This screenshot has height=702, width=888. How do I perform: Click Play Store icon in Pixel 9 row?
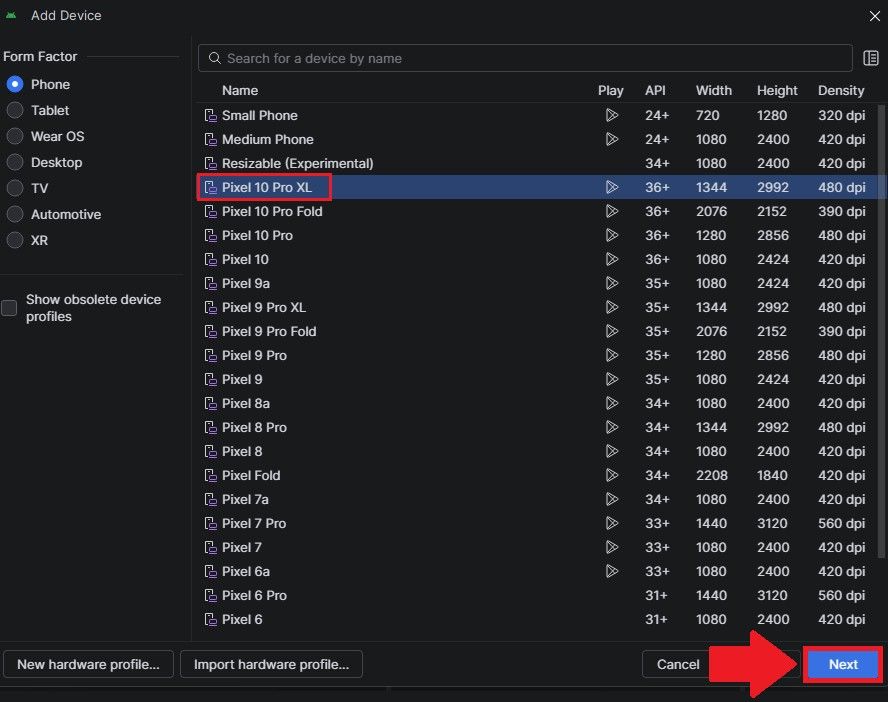click(612, 379)
